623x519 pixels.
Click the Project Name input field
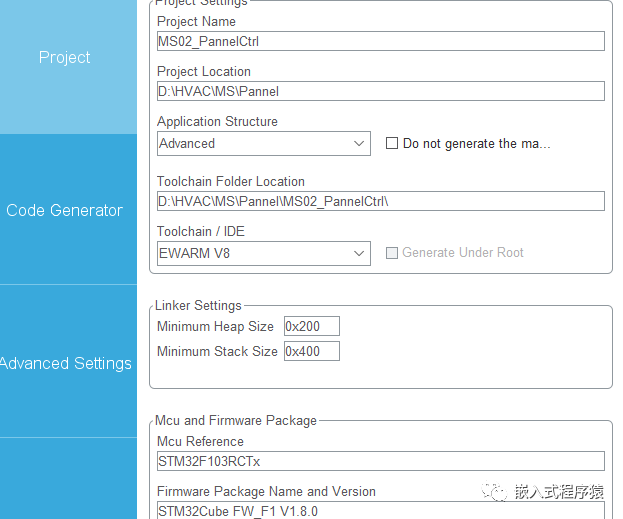click(380, 41)
